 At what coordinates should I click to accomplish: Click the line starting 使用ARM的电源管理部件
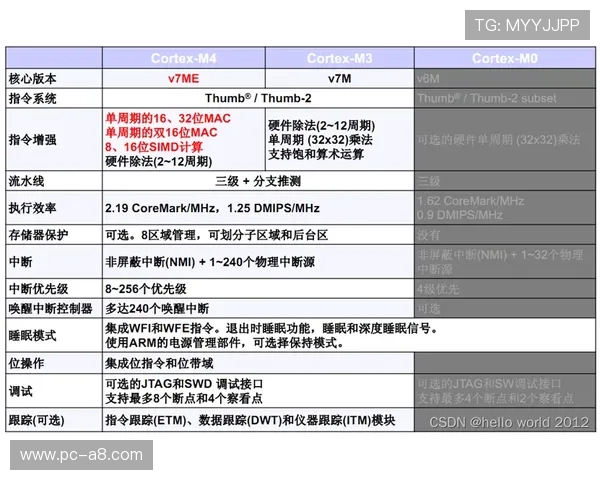pos(225,343)
